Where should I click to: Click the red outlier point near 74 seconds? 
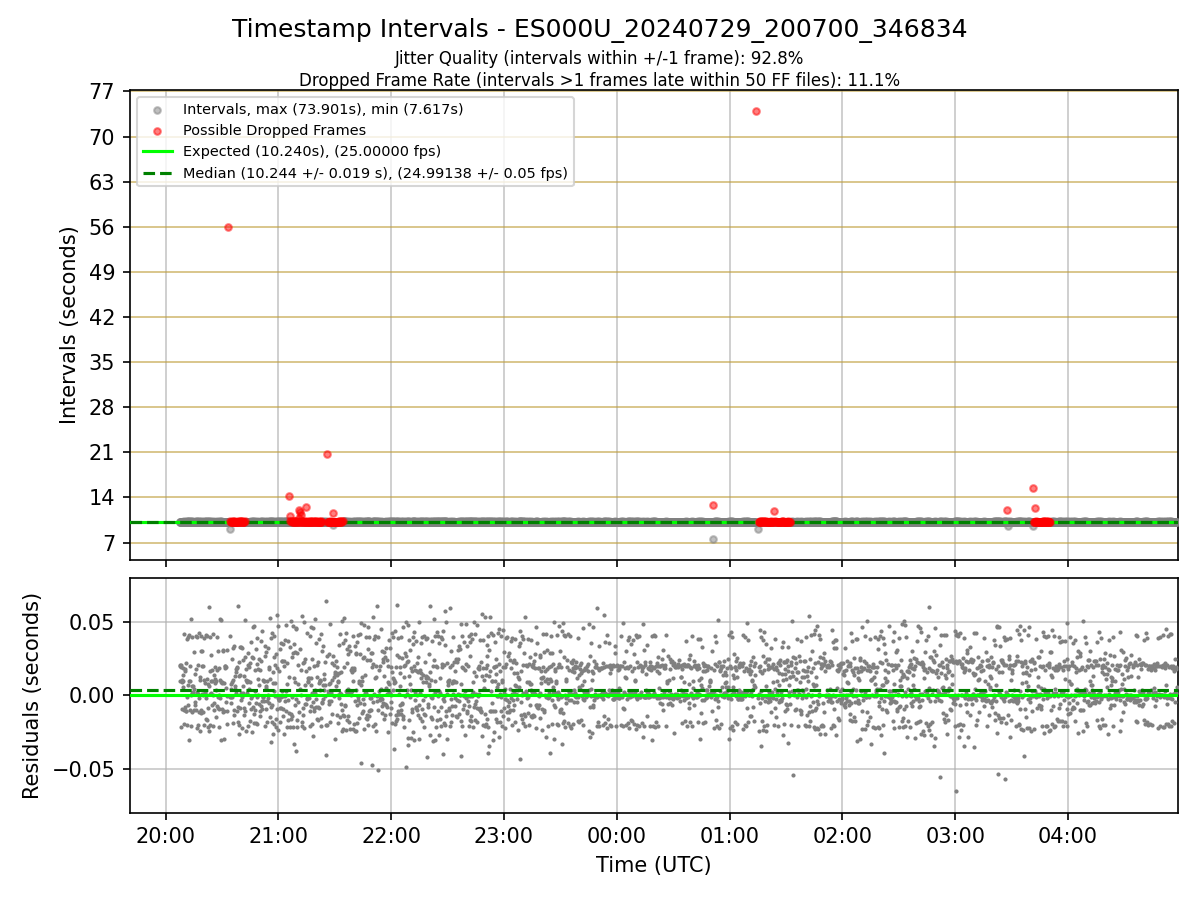click(756, 111)
